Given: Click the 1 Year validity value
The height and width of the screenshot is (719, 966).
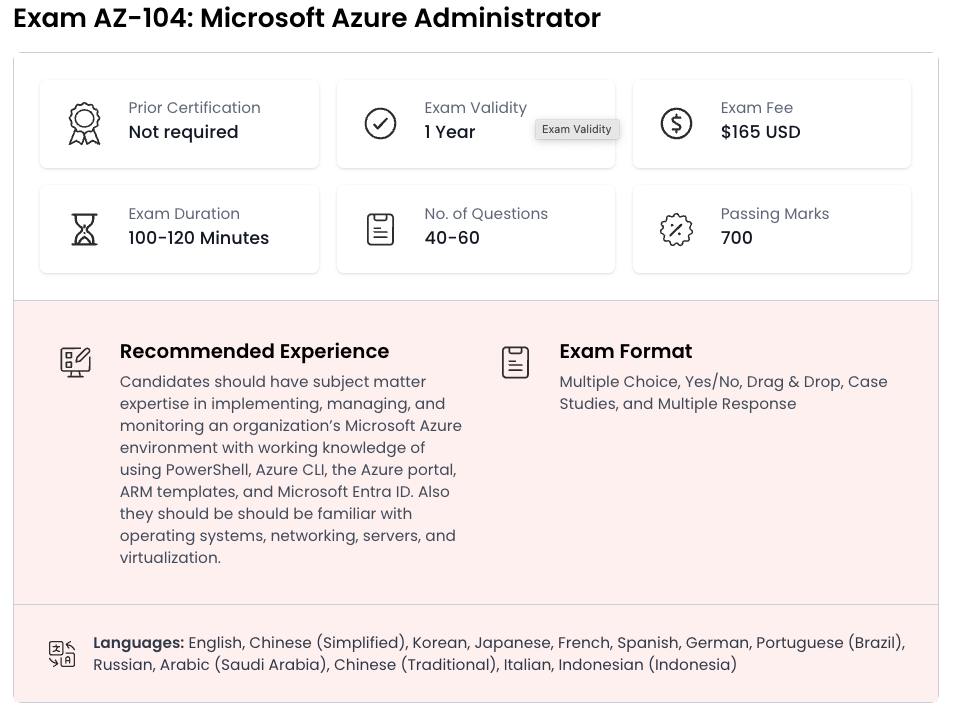Looking at the screenshot, I should (449, 132).
